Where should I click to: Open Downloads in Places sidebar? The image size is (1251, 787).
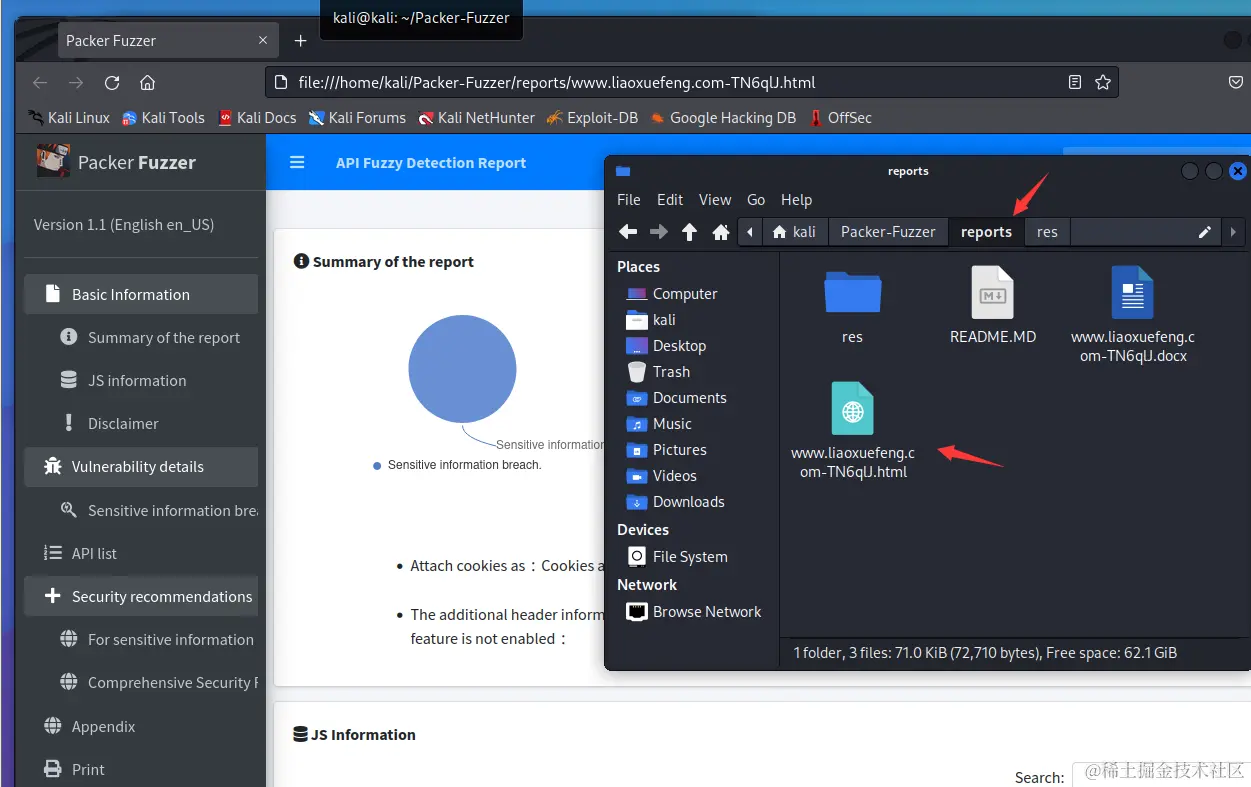click(675, 502)
